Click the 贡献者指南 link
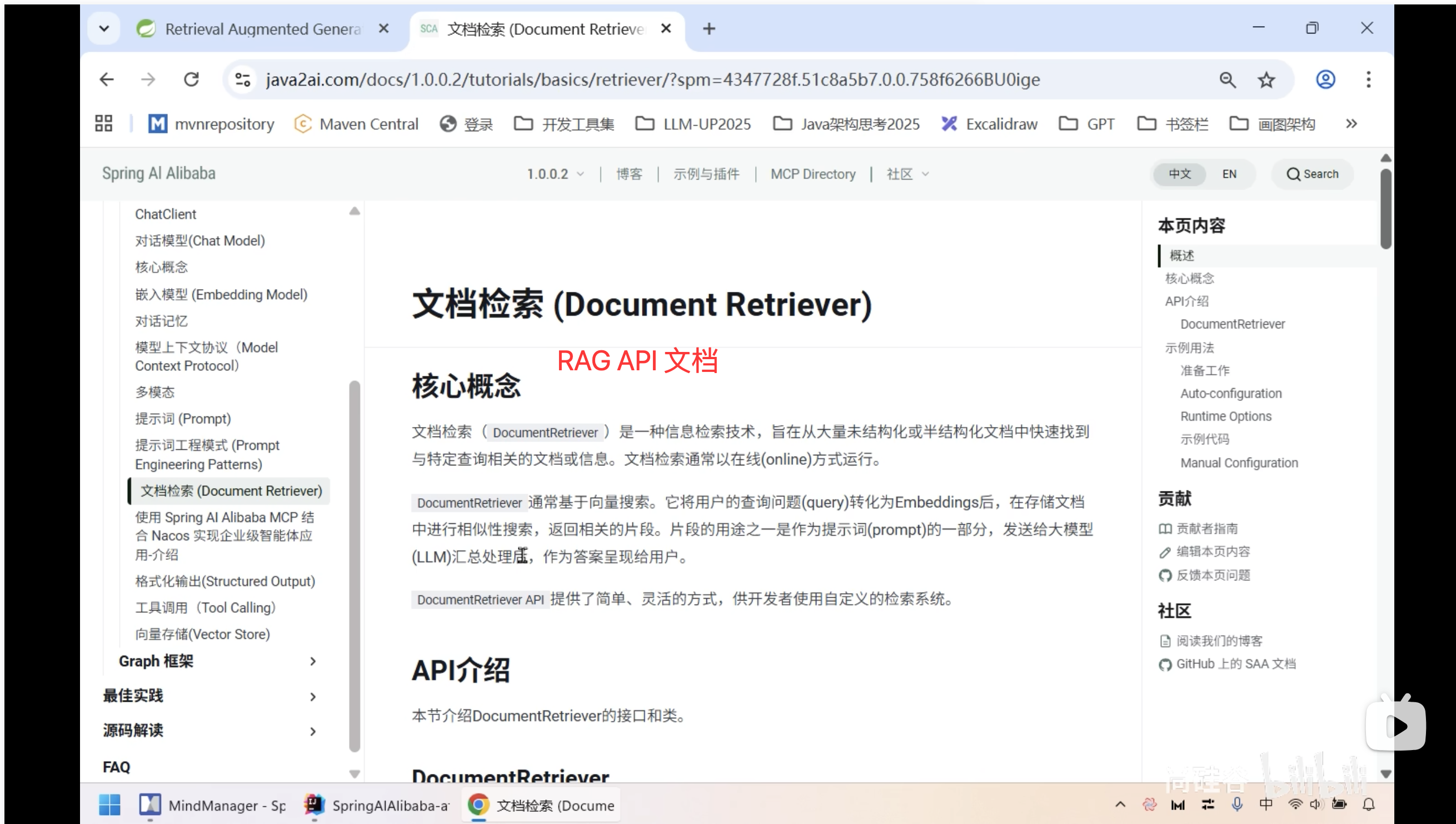 (1208, 528)
